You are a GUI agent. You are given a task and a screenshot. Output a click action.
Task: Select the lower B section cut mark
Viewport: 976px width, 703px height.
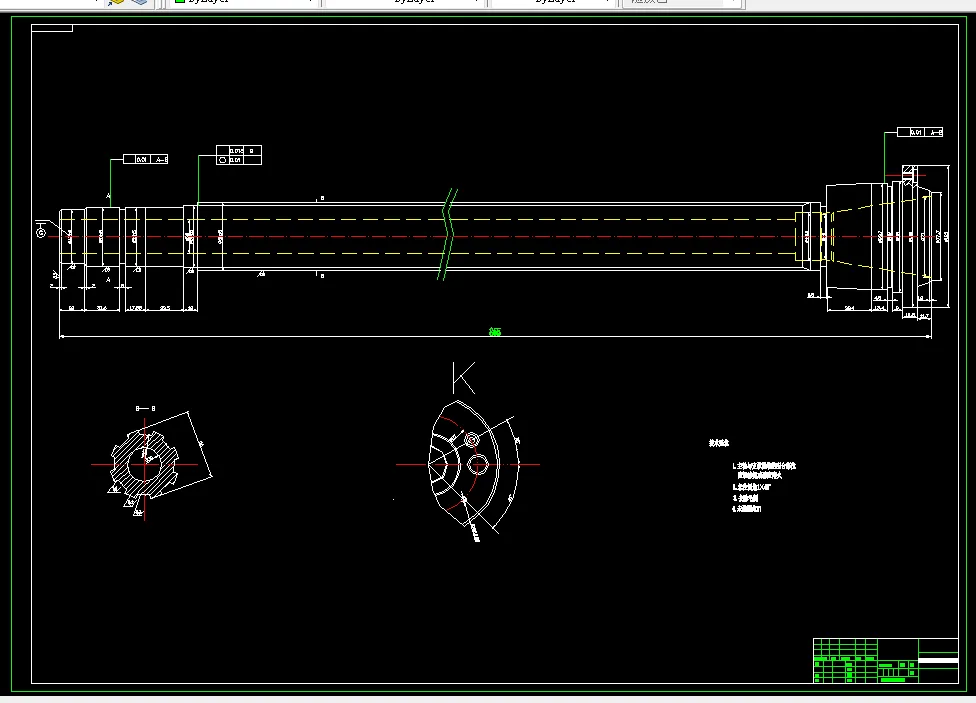(x=321, y=275)
